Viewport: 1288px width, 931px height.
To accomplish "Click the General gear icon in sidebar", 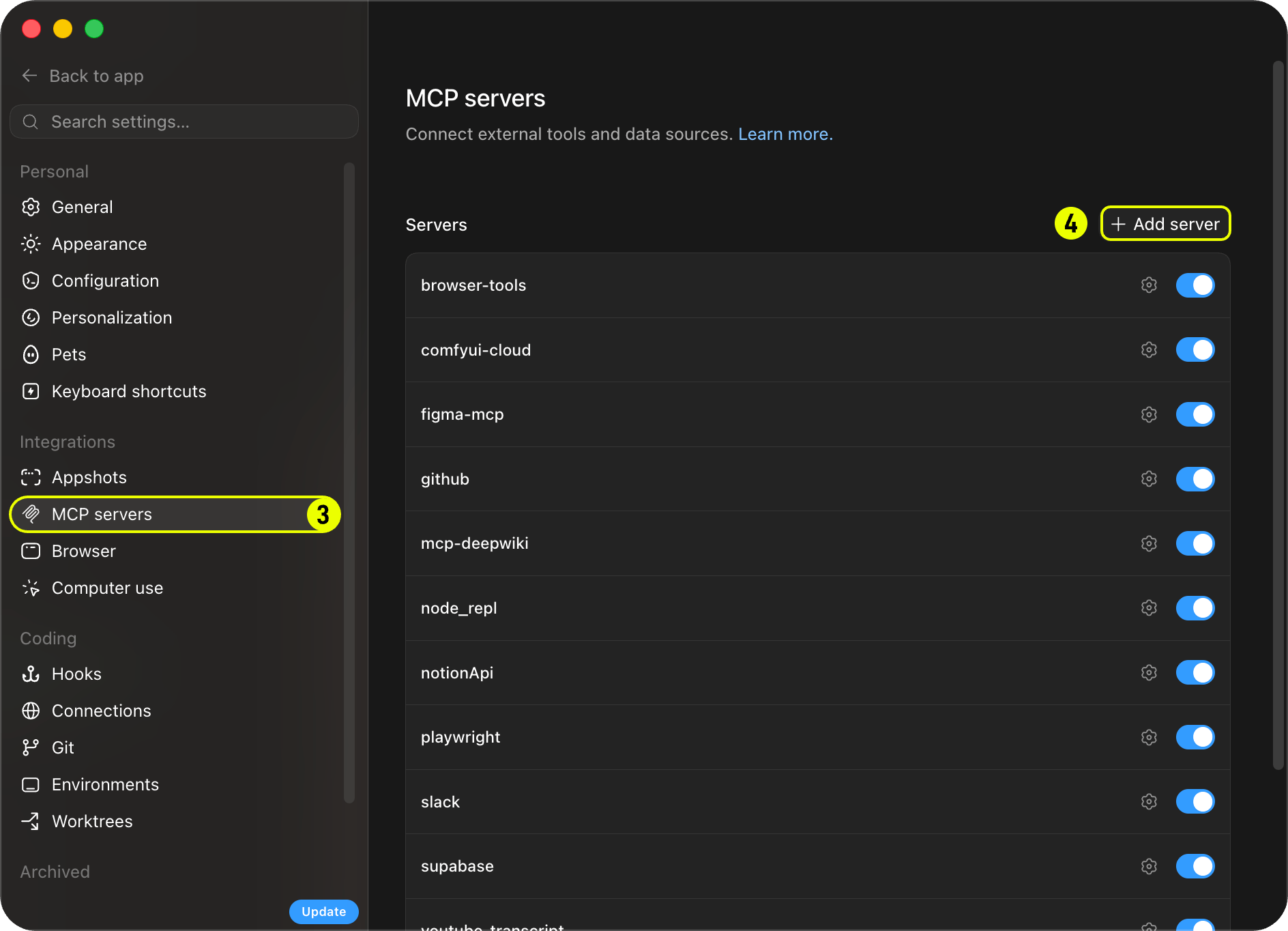I will coord(31,207).
